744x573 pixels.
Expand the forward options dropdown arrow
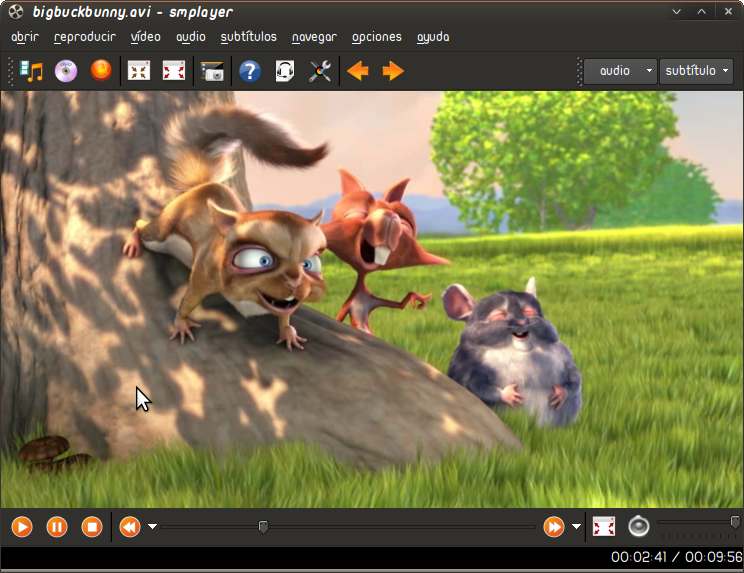(x=576, y=527)
